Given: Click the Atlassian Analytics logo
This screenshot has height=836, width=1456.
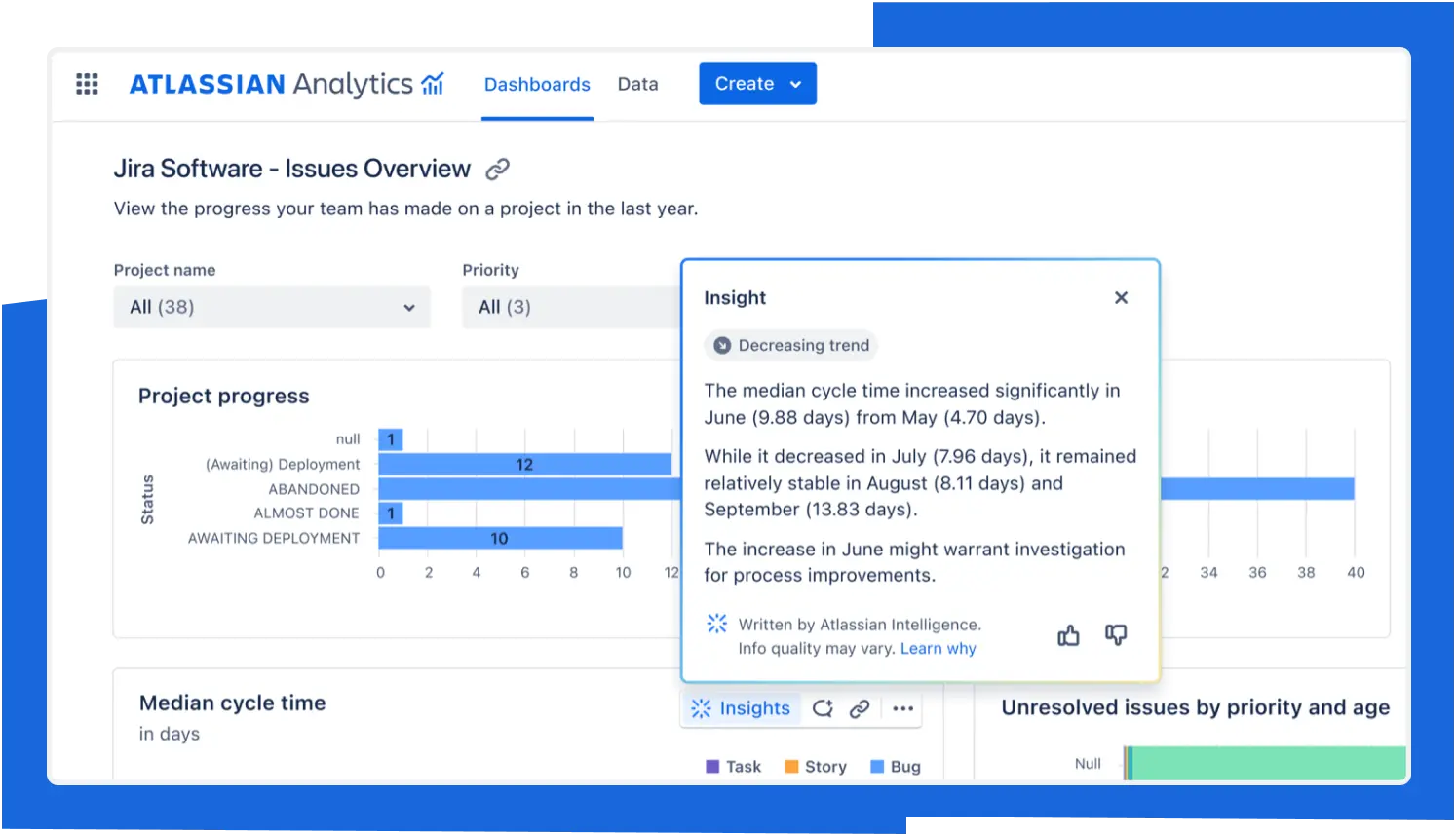Looking at the screenshot, I should point(287,84).
